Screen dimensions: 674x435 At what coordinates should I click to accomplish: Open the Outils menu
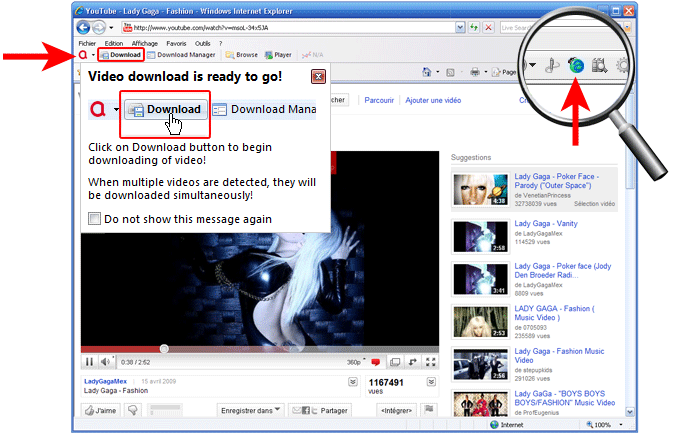tap(202, 43)
